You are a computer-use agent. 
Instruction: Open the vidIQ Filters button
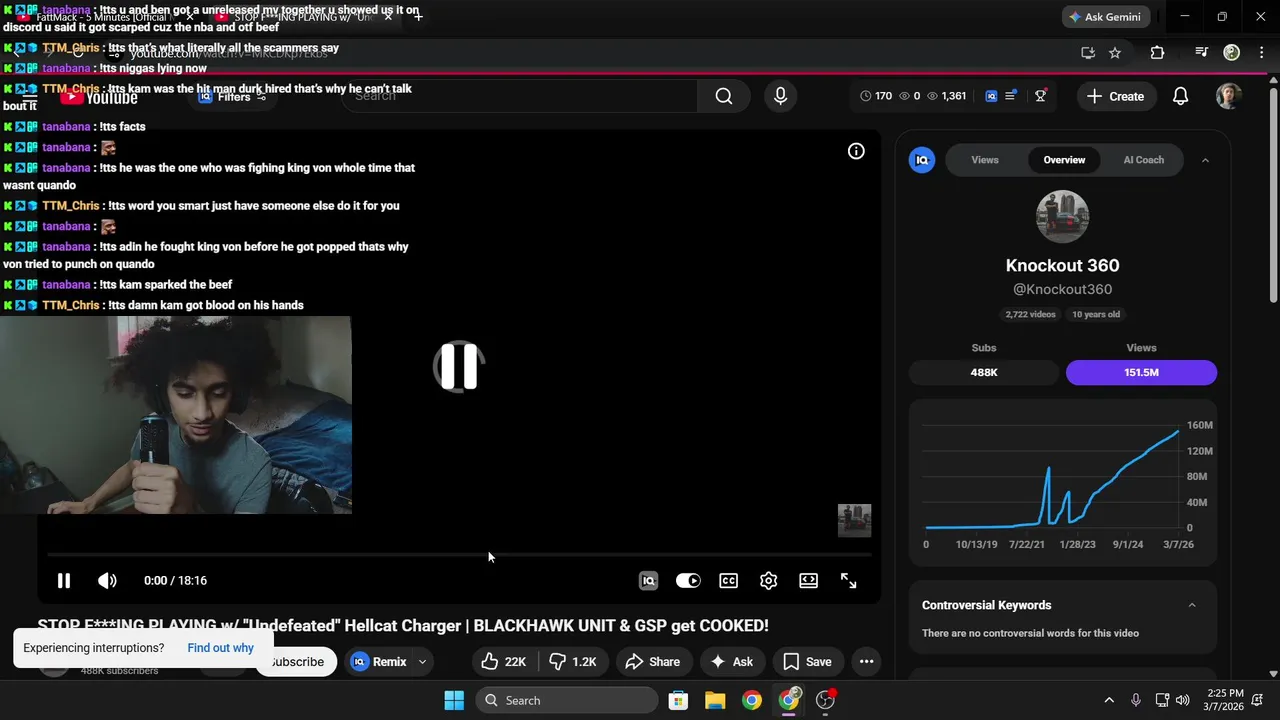tap(233, 97)
